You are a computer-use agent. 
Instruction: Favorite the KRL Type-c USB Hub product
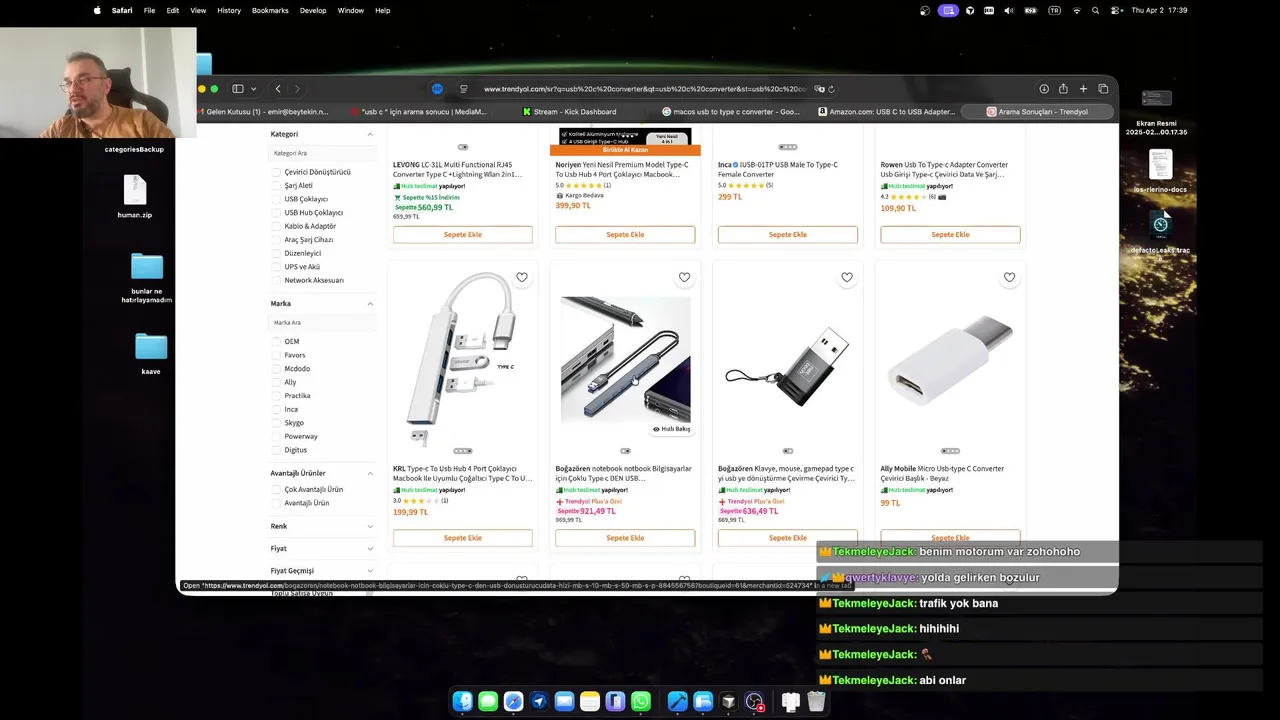tap(522, 277)
